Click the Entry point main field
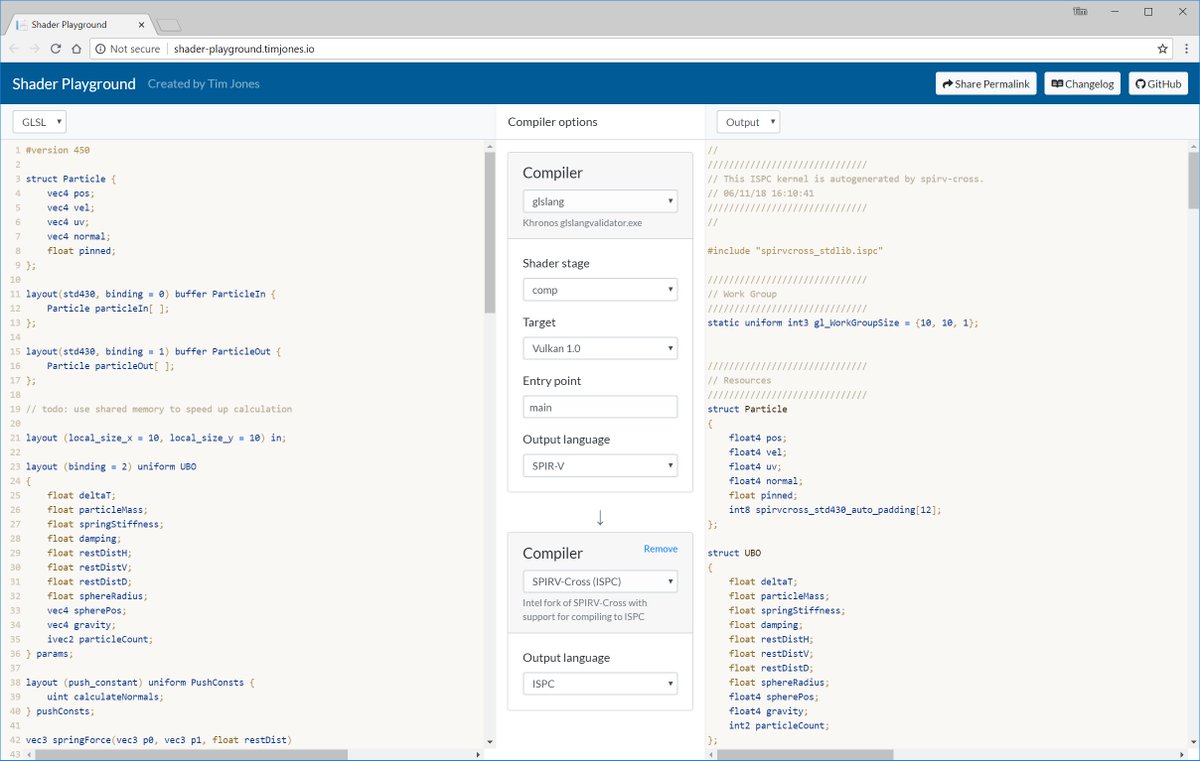 click(x=600, y=407)
